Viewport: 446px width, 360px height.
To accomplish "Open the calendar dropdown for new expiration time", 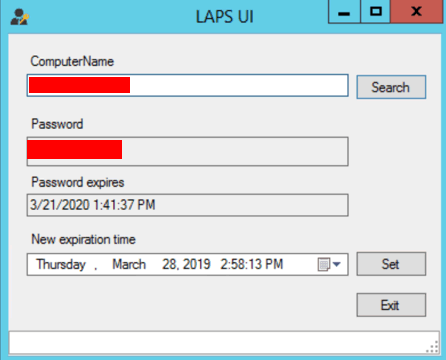I will [337, 264].
